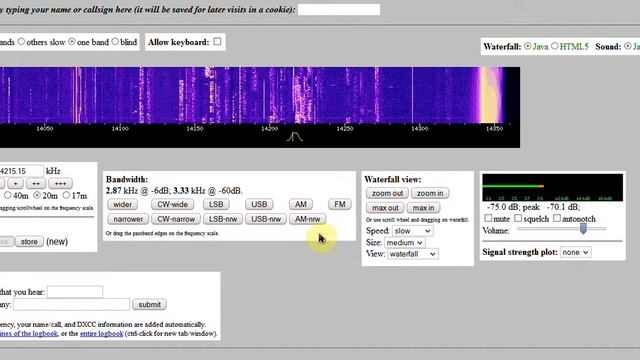Click the logbook submit button
Viewport: 640px width, 360px height.
click(149, 304)
